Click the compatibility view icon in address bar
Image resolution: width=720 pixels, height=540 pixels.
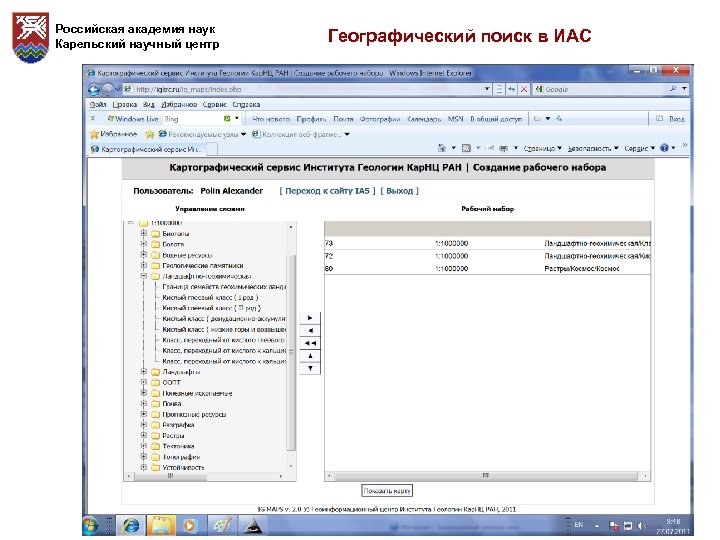(x=500, y=89)
